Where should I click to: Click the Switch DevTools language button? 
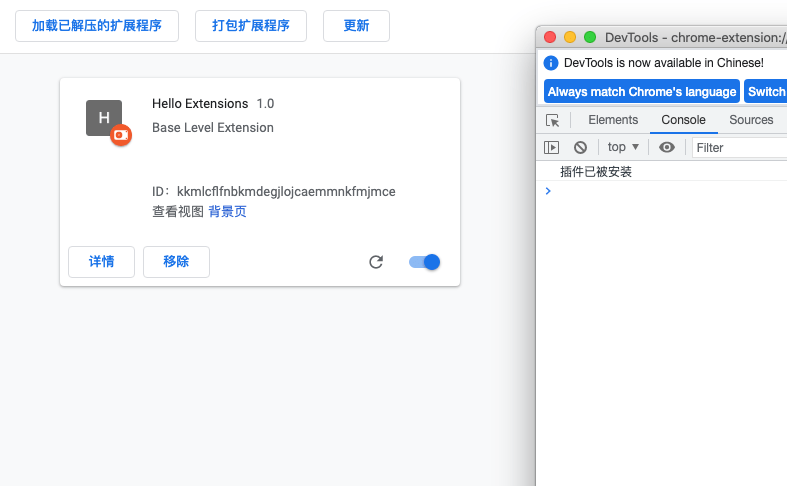[x=765, y=91]
